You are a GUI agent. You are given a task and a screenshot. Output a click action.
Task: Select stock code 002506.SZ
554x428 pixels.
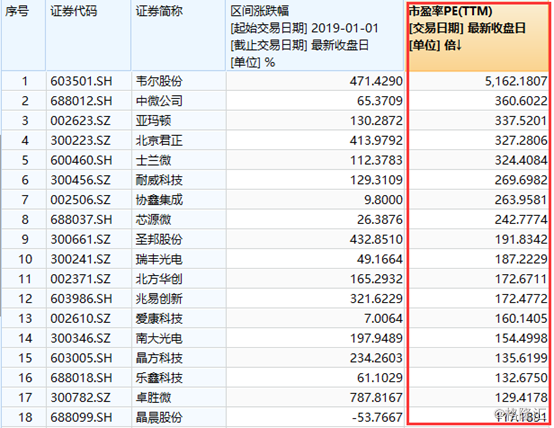80,200
